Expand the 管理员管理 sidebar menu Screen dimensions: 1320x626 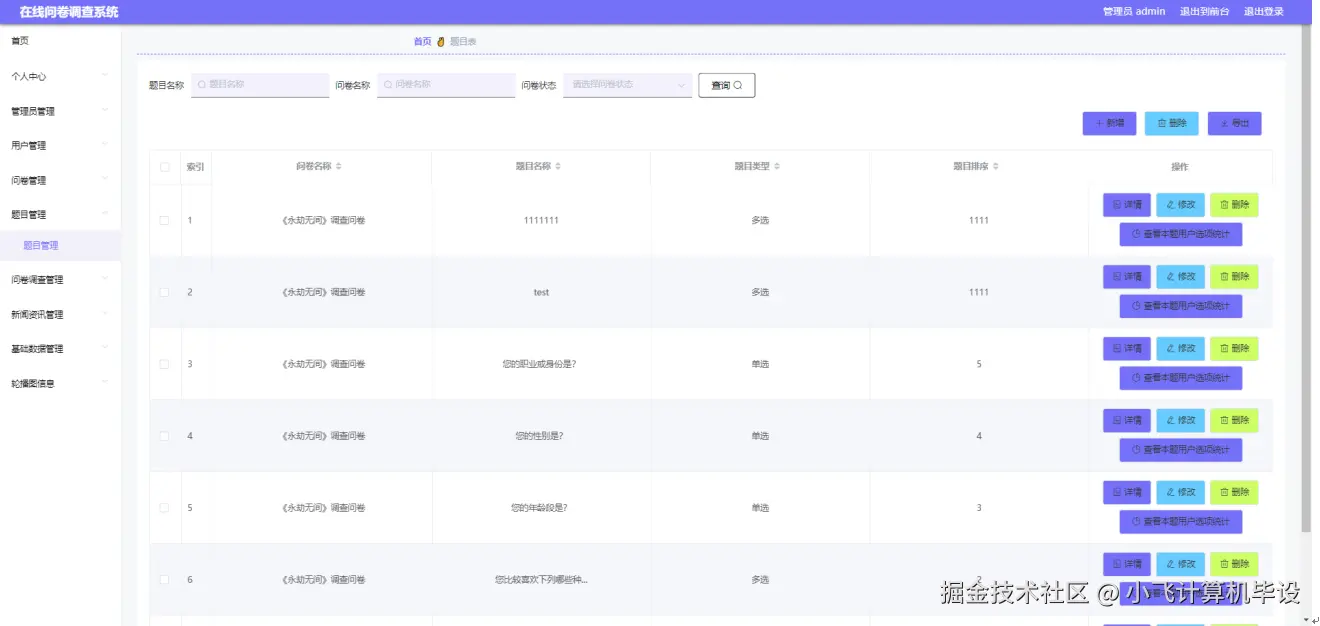60,111
